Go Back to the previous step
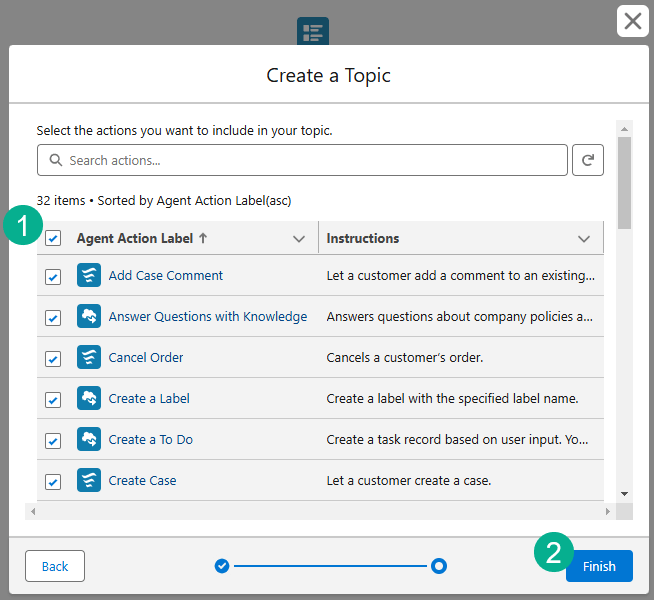Image resolution: width=654 pixels, height=600 pixels. coord(55,566)
